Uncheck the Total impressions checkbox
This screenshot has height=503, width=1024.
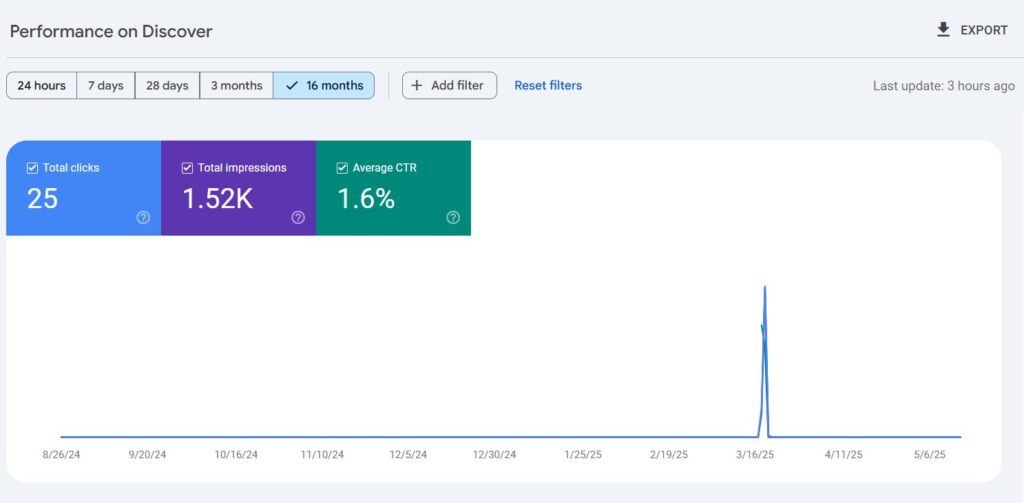(x=187, y=168)
